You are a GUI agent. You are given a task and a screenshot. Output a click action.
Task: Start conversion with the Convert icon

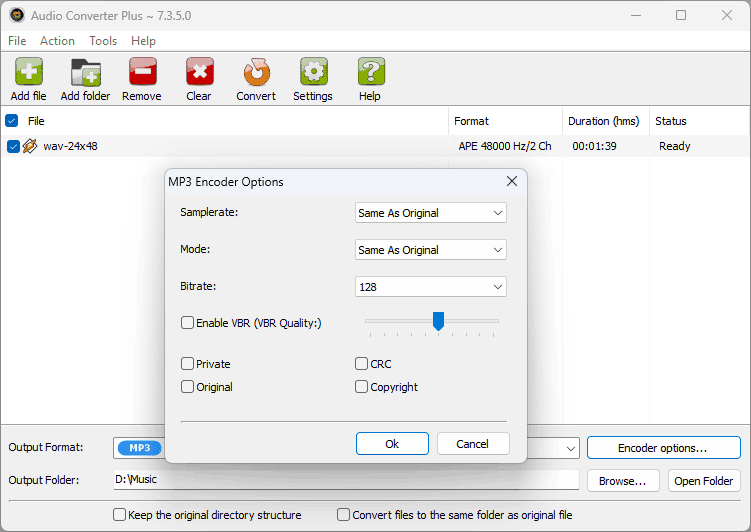pos(257,72)
